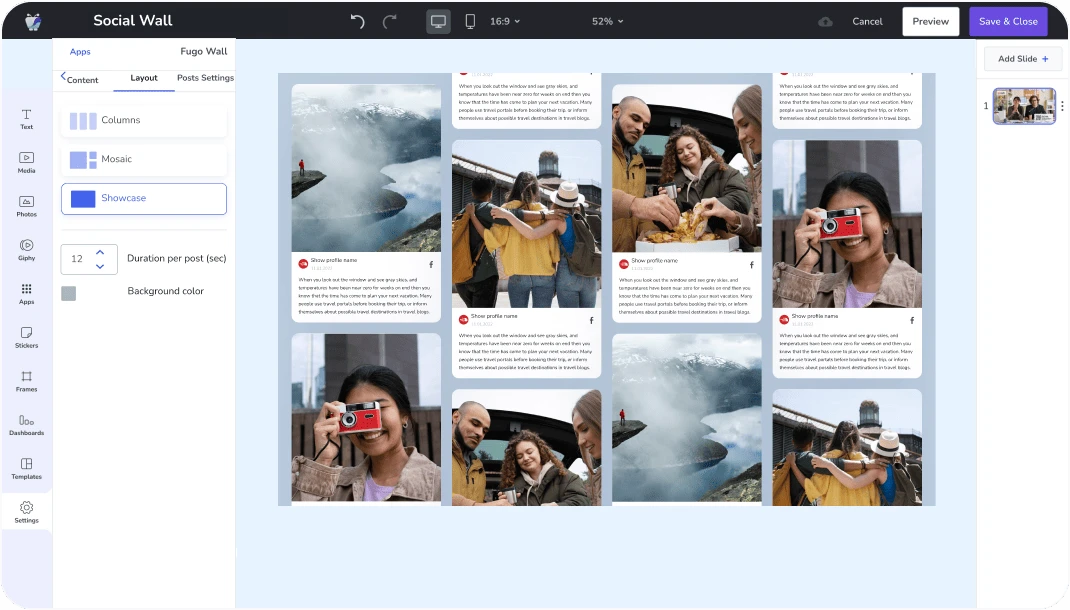Click the Background color label
The image size is (1070, 610).
coord(166,291)
